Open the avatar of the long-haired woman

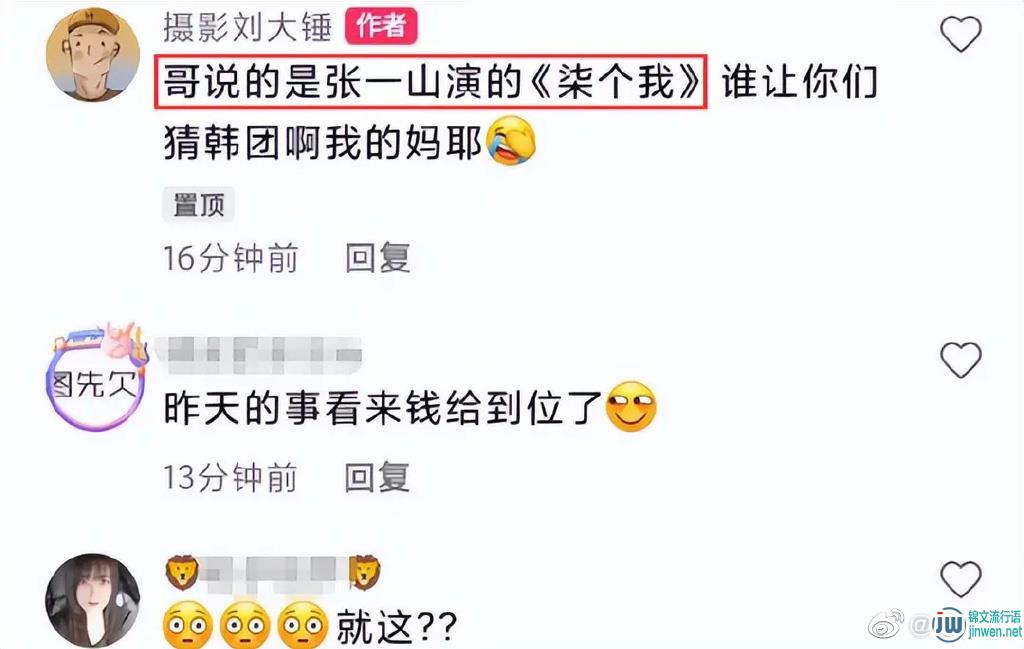[93, 601]
